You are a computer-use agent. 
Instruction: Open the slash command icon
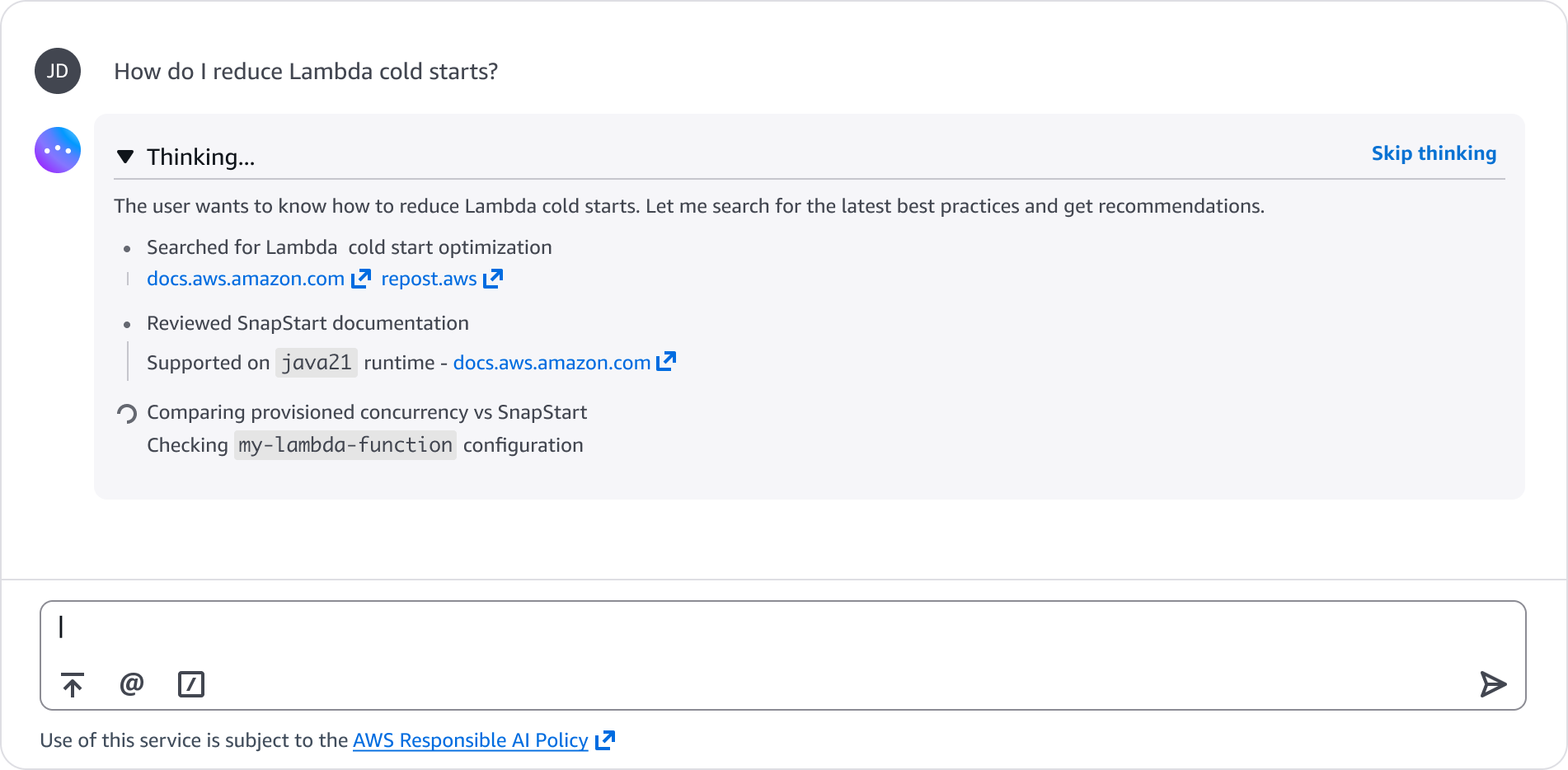[191, 684]
